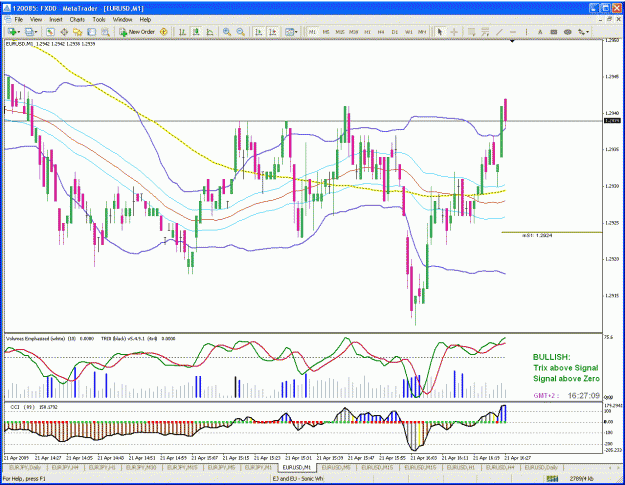Expand the new chart dropdown arrow
Image resolution: width=625 pixels, height=485 pixels.
point(18,32)
